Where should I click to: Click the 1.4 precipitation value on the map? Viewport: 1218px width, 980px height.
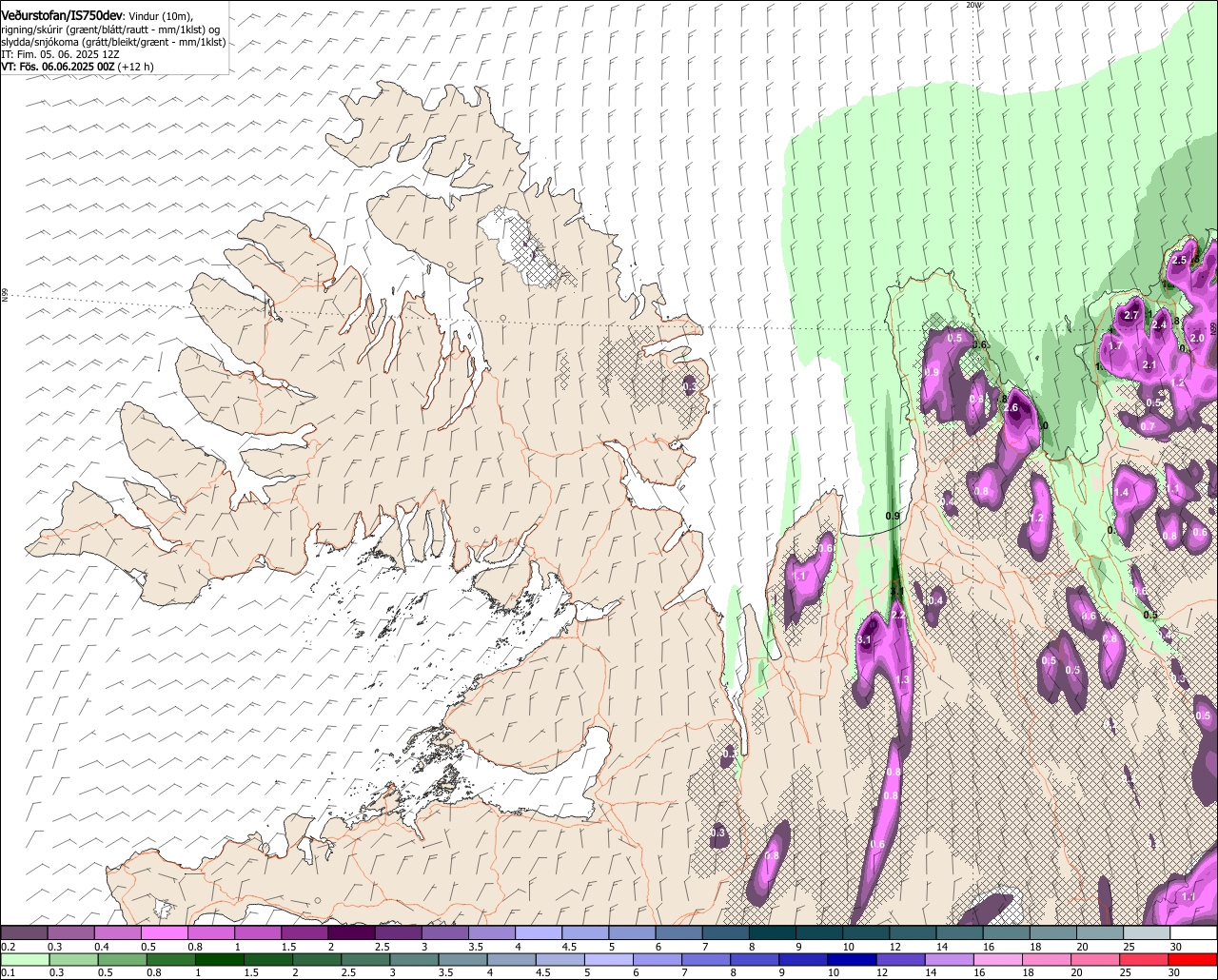(x=1122, y=493)
